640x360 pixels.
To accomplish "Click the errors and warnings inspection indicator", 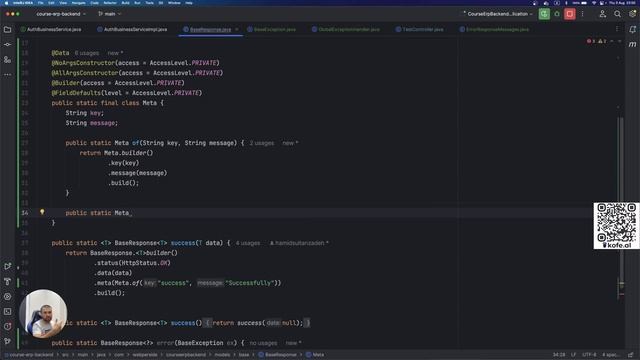I will 596,41.
